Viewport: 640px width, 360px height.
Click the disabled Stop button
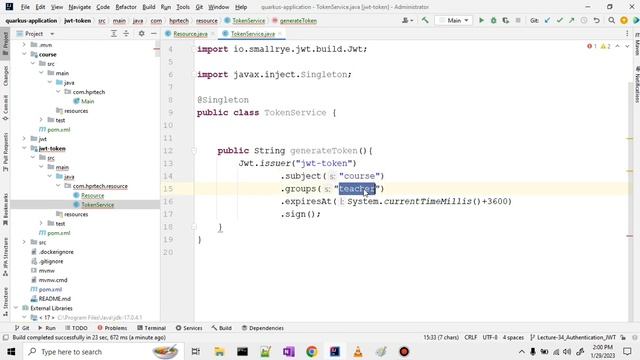click(x=518, y=20)
